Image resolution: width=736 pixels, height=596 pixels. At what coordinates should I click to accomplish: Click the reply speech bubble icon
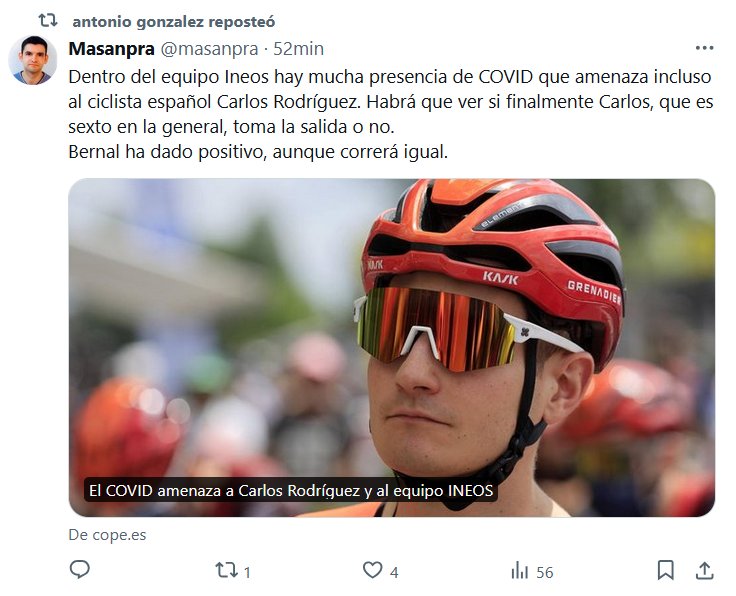[79, 570]
